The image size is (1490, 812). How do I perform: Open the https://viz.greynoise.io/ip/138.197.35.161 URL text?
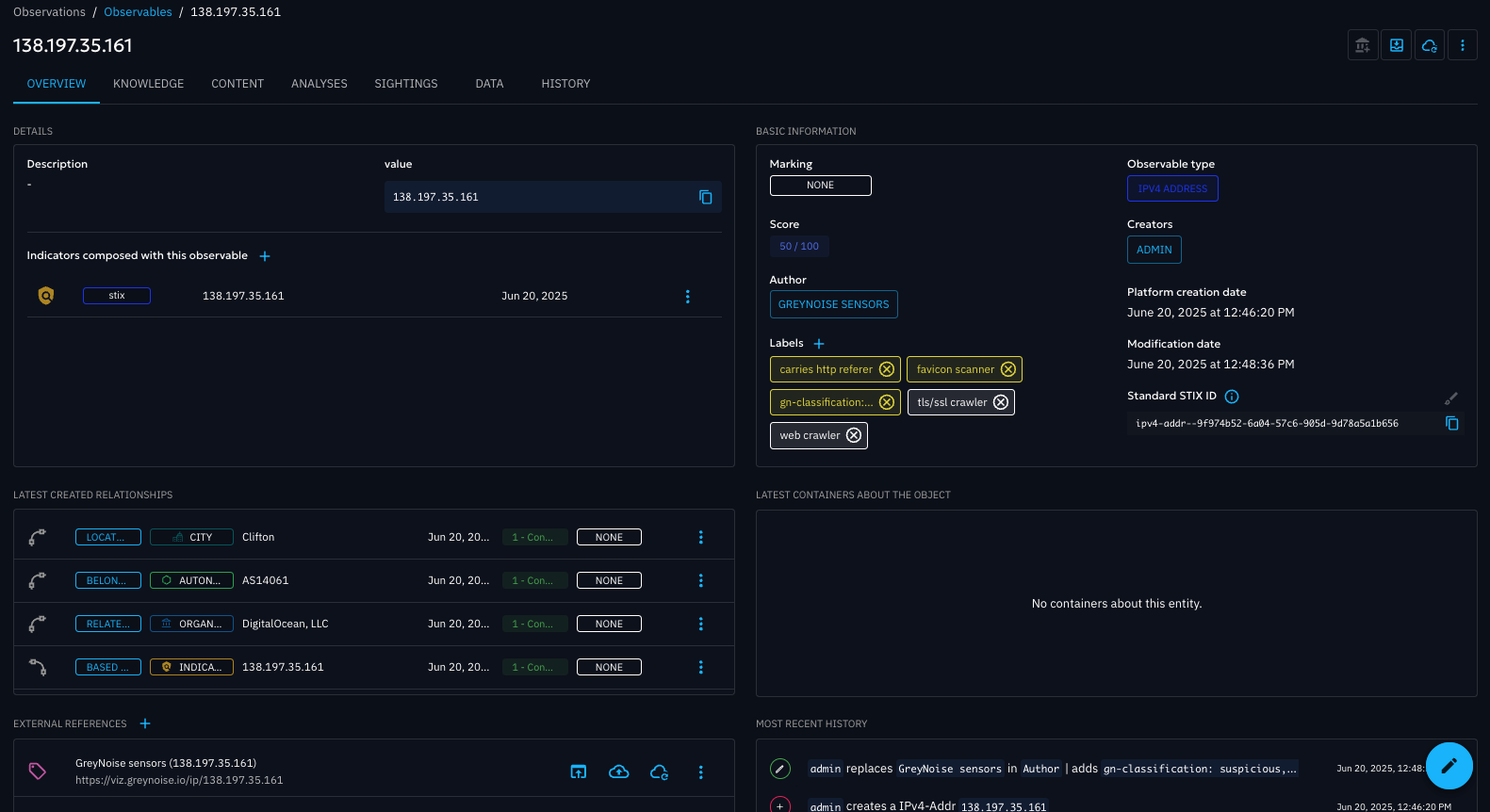(179, 780)
